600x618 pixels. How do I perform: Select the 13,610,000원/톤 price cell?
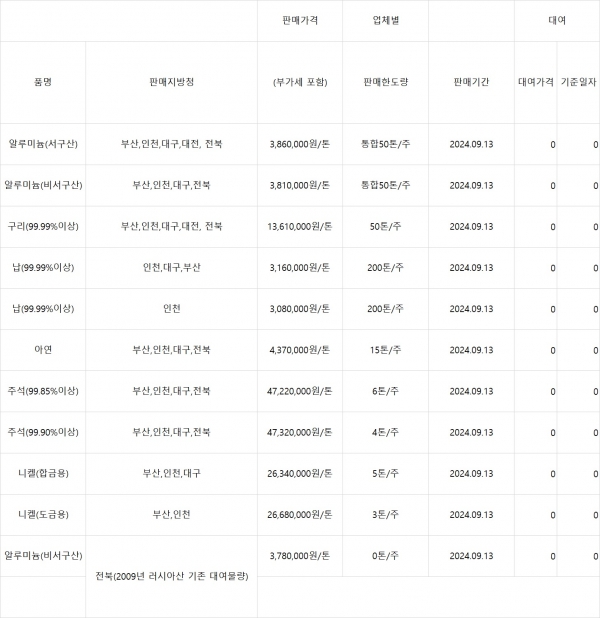[300, 226]
